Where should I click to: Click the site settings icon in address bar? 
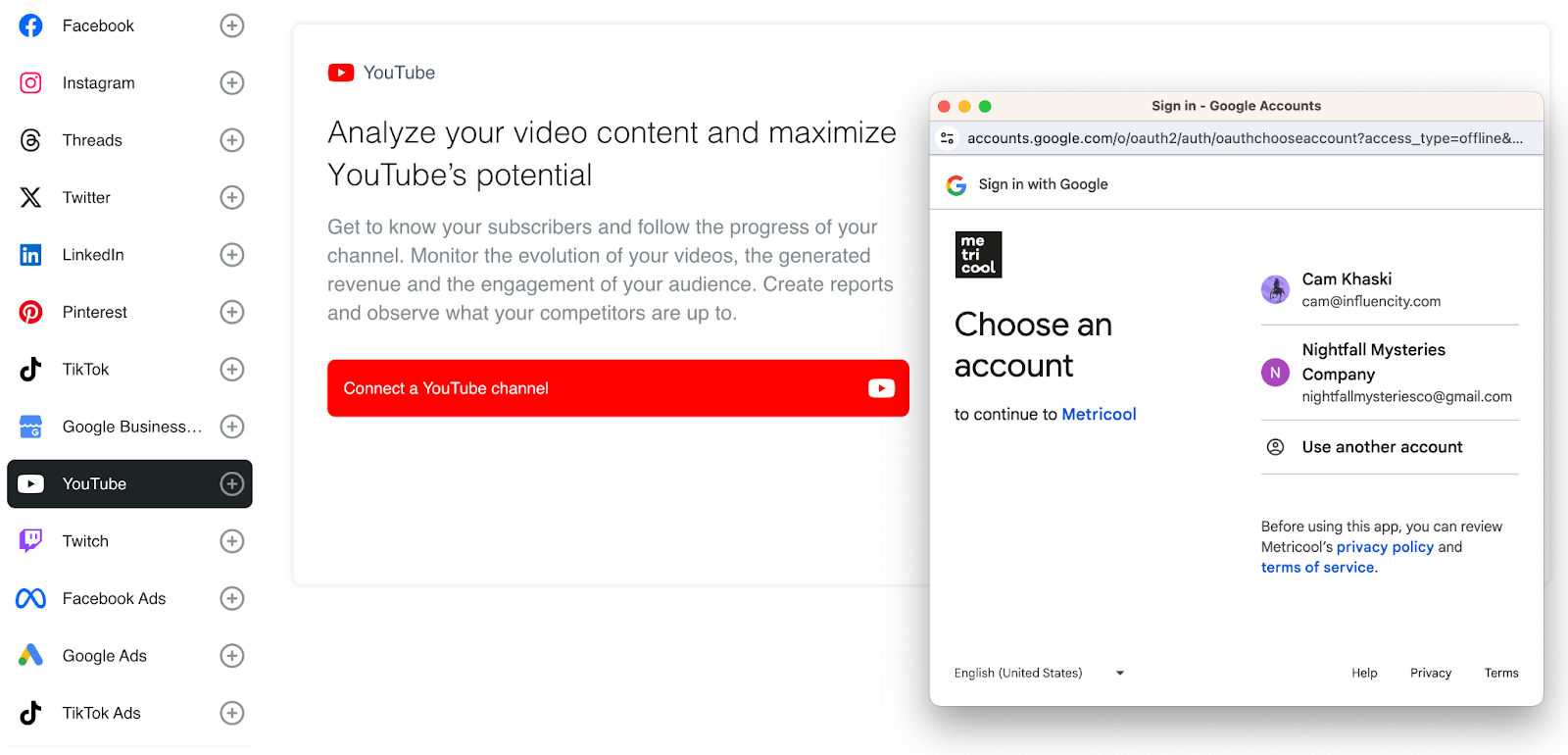[947, 138]
